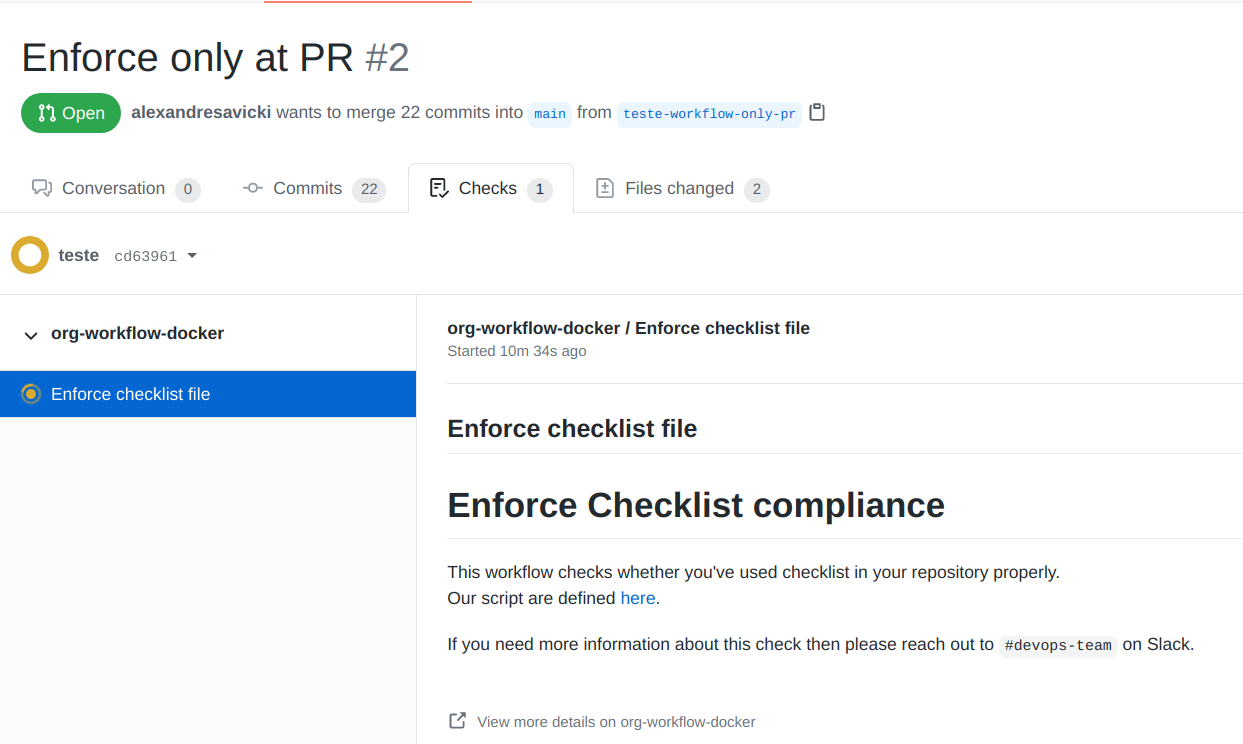Select the Checks tab
The image size is (1243, 744).
[x=490, y=189]
